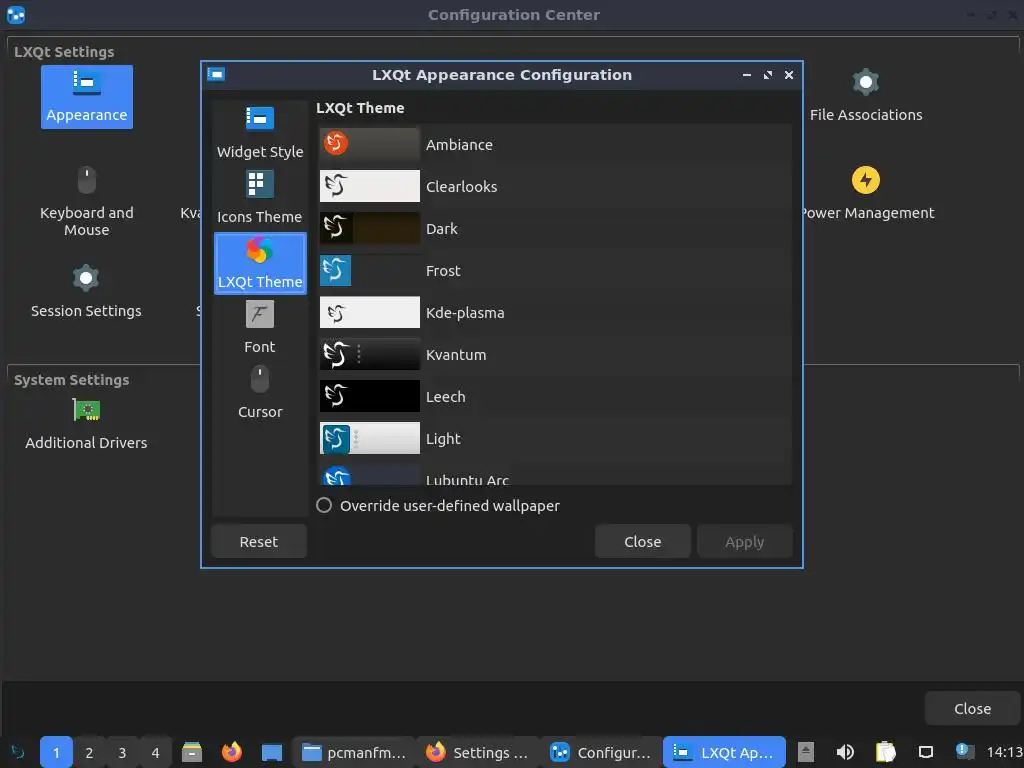Open Session Settings in Configuration Center
The height and width of the screenshot is (768, 1024).
pyautogui.click(x=86, y=291)
